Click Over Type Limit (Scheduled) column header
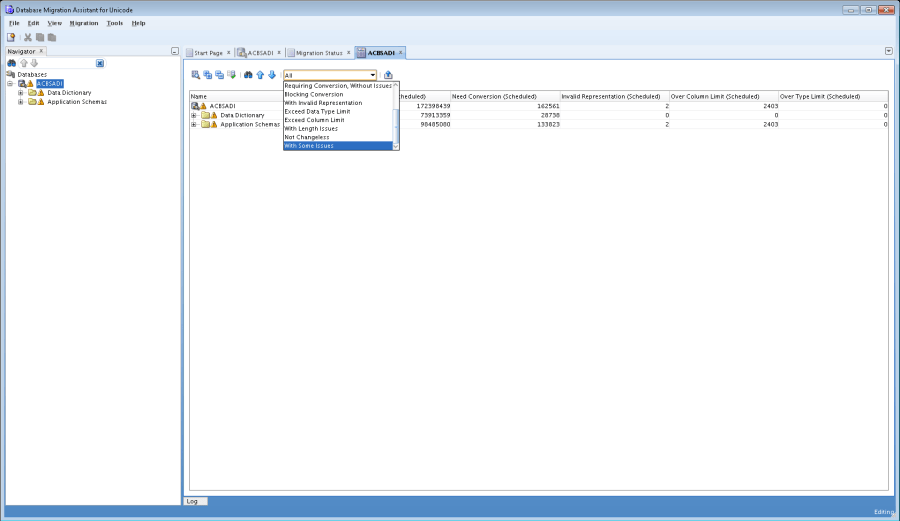Viewport: 900px width, 521px height. [833, 96]
